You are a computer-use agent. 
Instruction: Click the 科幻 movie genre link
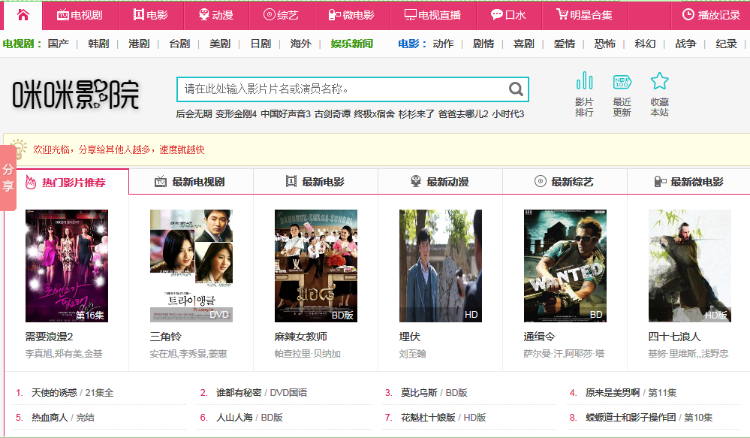[x=645, y=44]
